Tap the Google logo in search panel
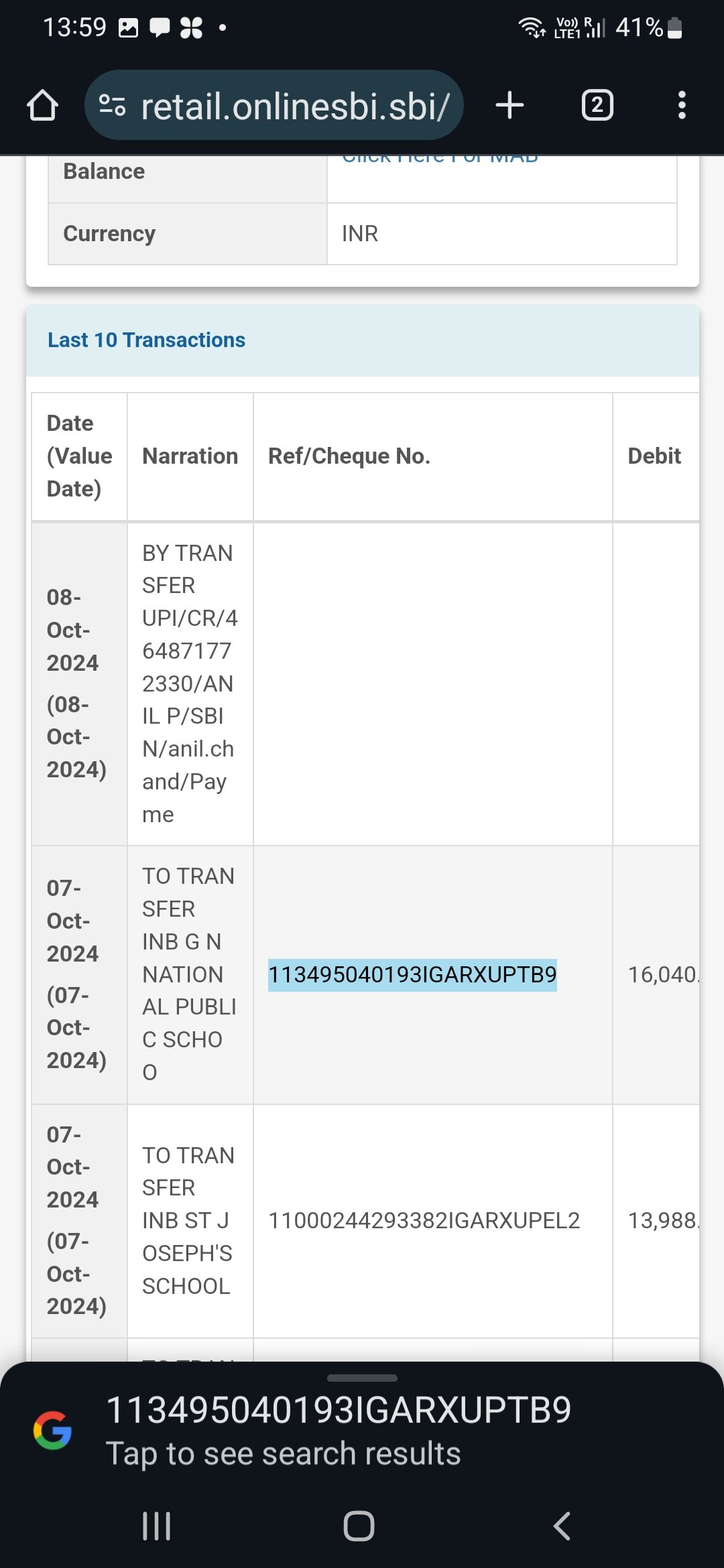Screen dimensions: 724x1568 tap(52, 1430)
